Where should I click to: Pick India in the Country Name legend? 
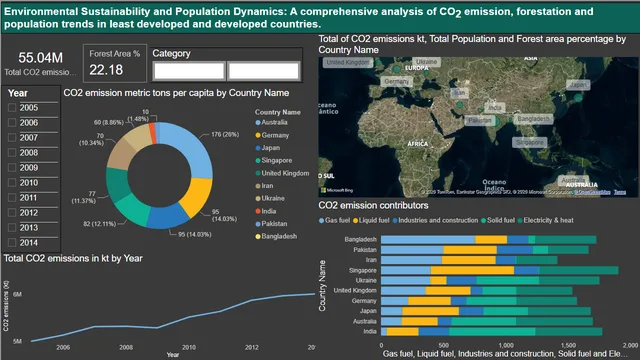pyautogui.click(x=266, y=211)
